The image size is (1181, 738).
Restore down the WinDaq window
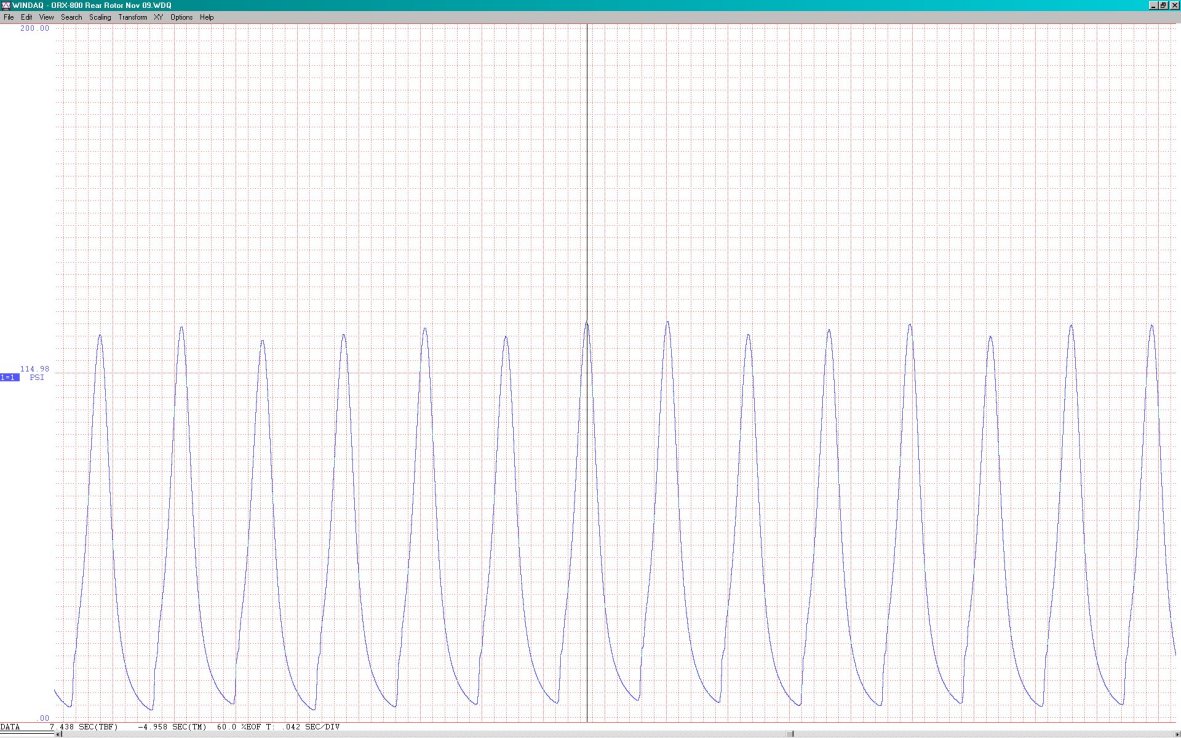click(1164, 5)
